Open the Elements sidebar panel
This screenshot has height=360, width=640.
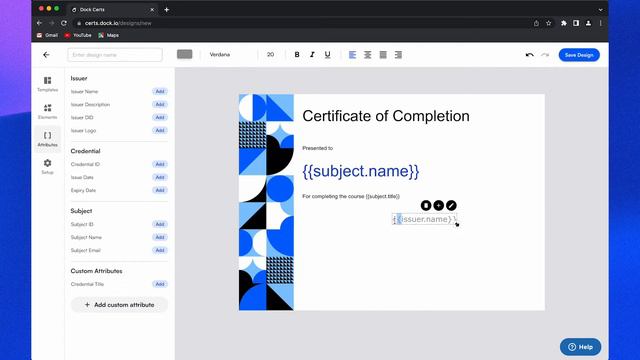click(47, 111)
